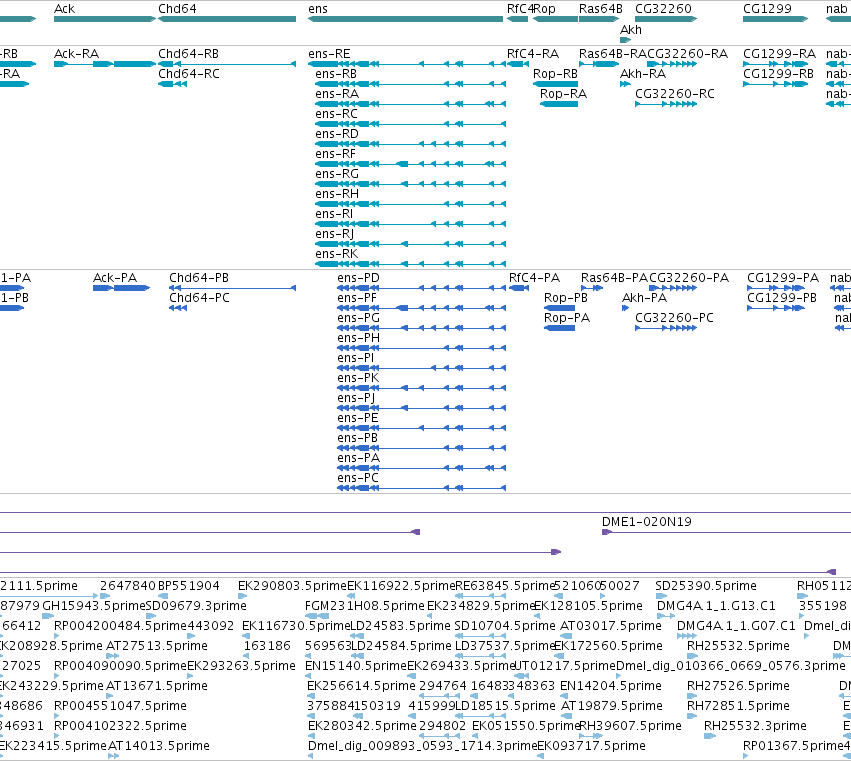Select the CG32260-PC protein label

[674, 318]
